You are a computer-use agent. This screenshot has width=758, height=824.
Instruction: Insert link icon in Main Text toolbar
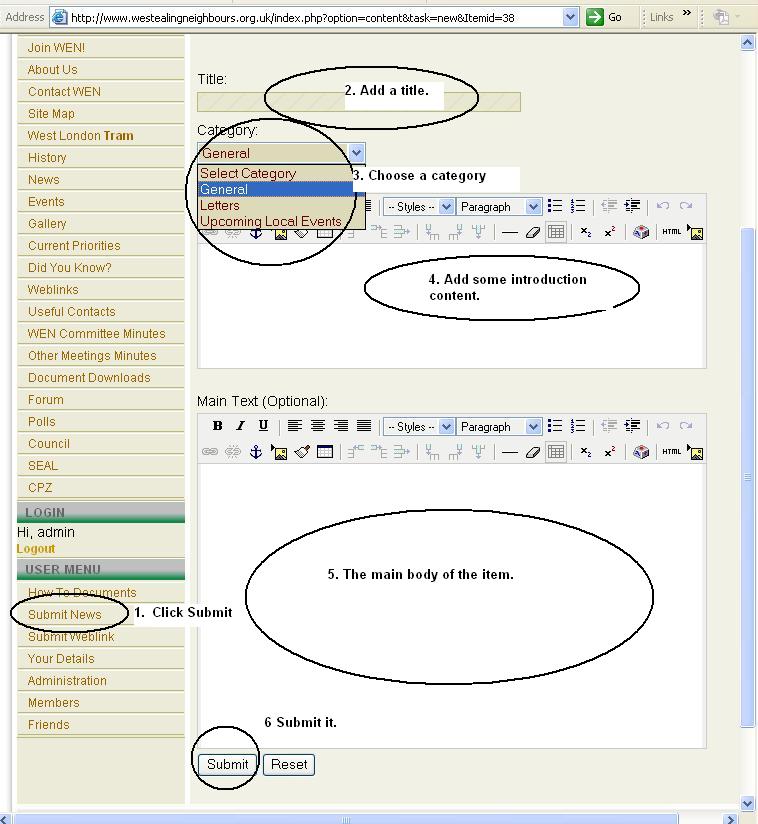pos(210,451)
